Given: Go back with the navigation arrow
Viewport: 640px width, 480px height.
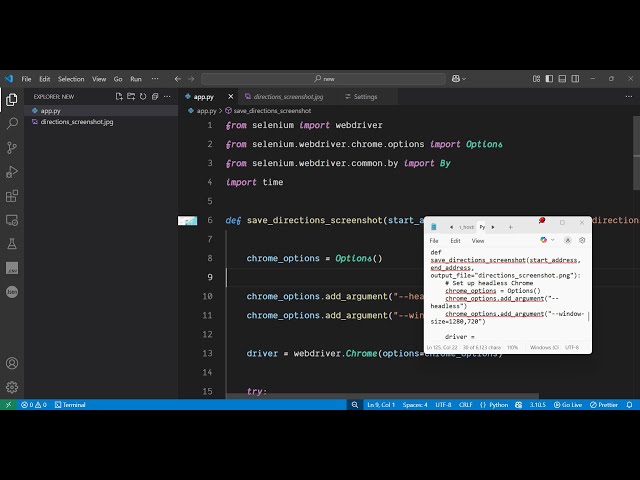Looking at the screenshot, I should click(178, 79).
